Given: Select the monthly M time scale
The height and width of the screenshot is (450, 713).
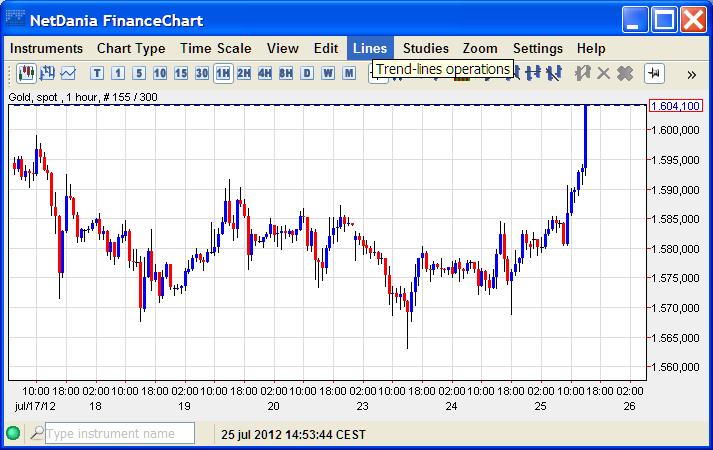Looking at the screenshot, I should coord(349,73).
